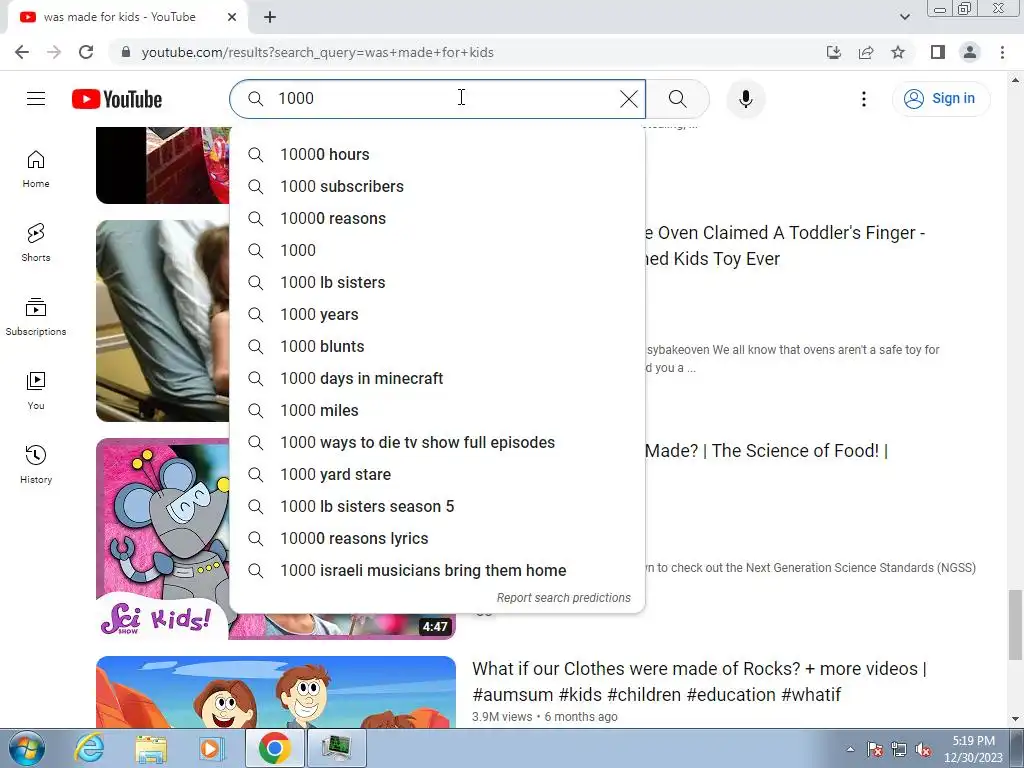
Task: Launch Internet Explorer from taskbar
Action: [89, 748]
